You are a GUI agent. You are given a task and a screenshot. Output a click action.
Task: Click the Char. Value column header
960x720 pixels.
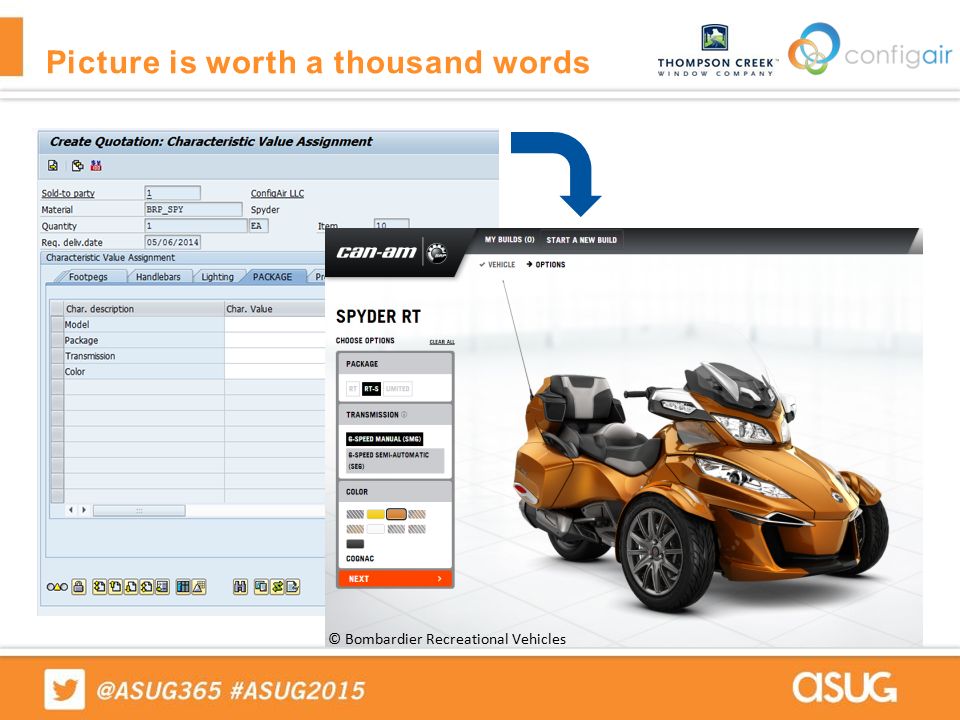[x=274, y=309]
